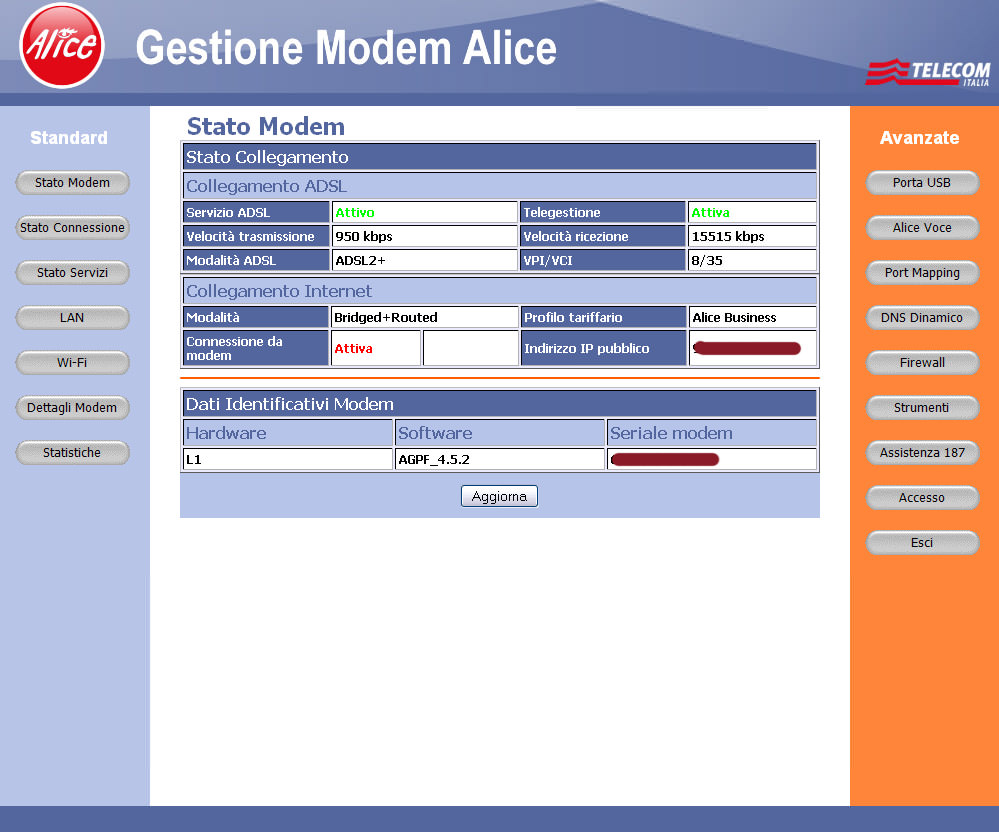Open the Wi-Fi settings page
This screenshot has width=999, height=832.
(x=72, y=363)
